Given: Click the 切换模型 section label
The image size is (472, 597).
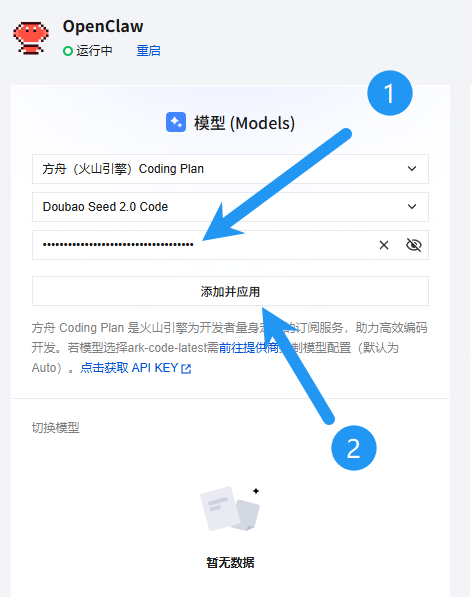Looking at the screenshot, I should pyautogui.click(x=56, y=428).
